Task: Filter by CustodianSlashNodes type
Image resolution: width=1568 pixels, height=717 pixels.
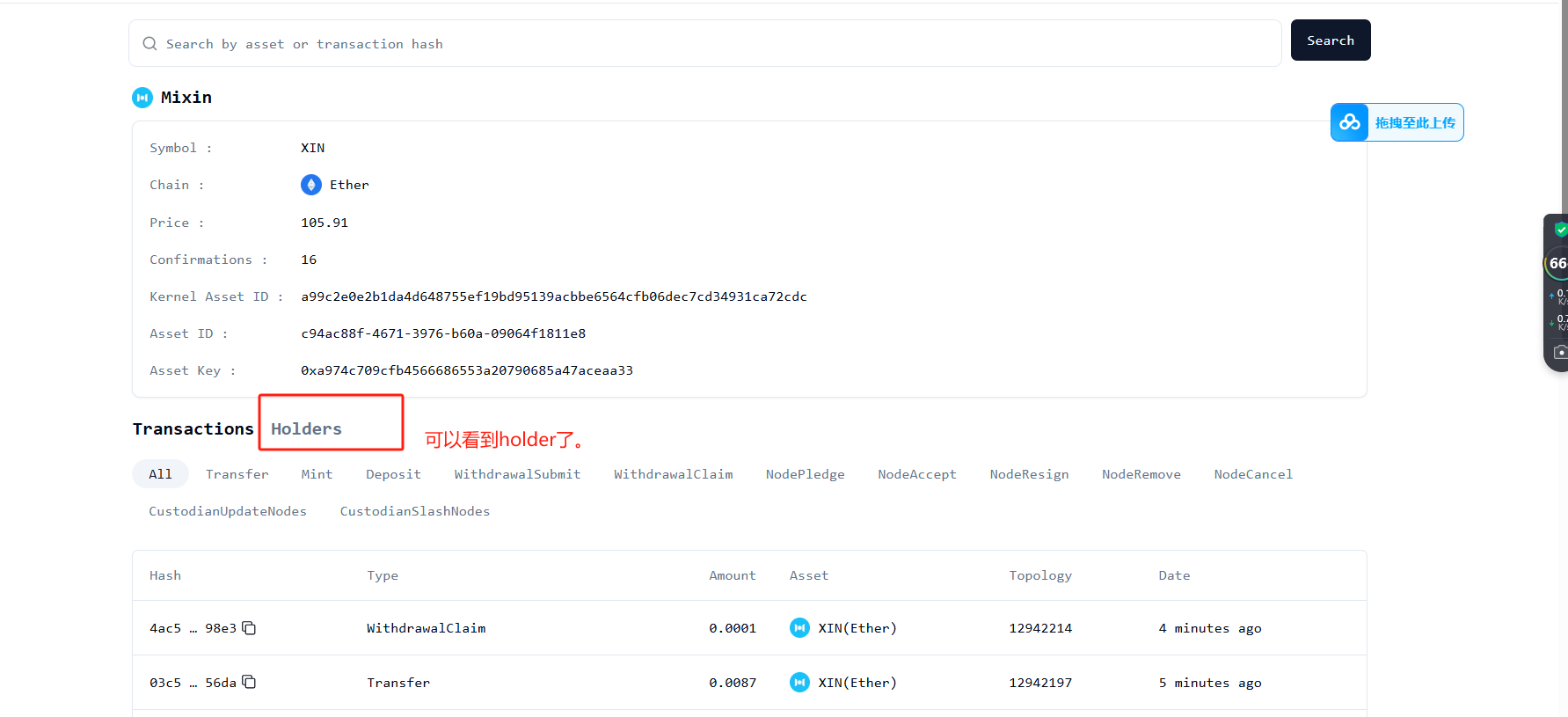Action: (x=415, y=511)
